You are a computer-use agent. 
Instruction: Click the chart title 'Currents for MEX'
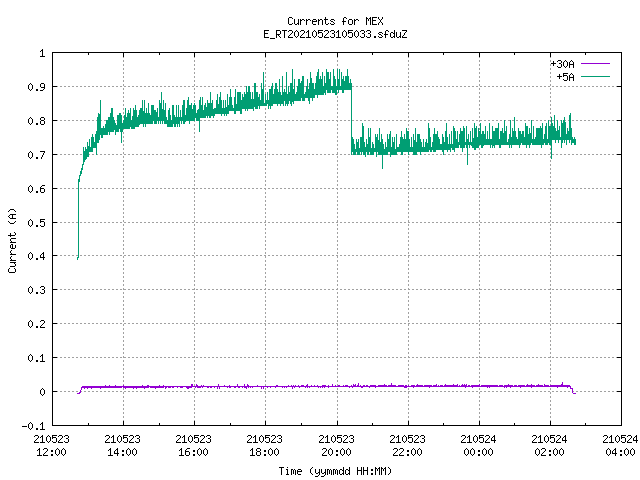[335, 21]
